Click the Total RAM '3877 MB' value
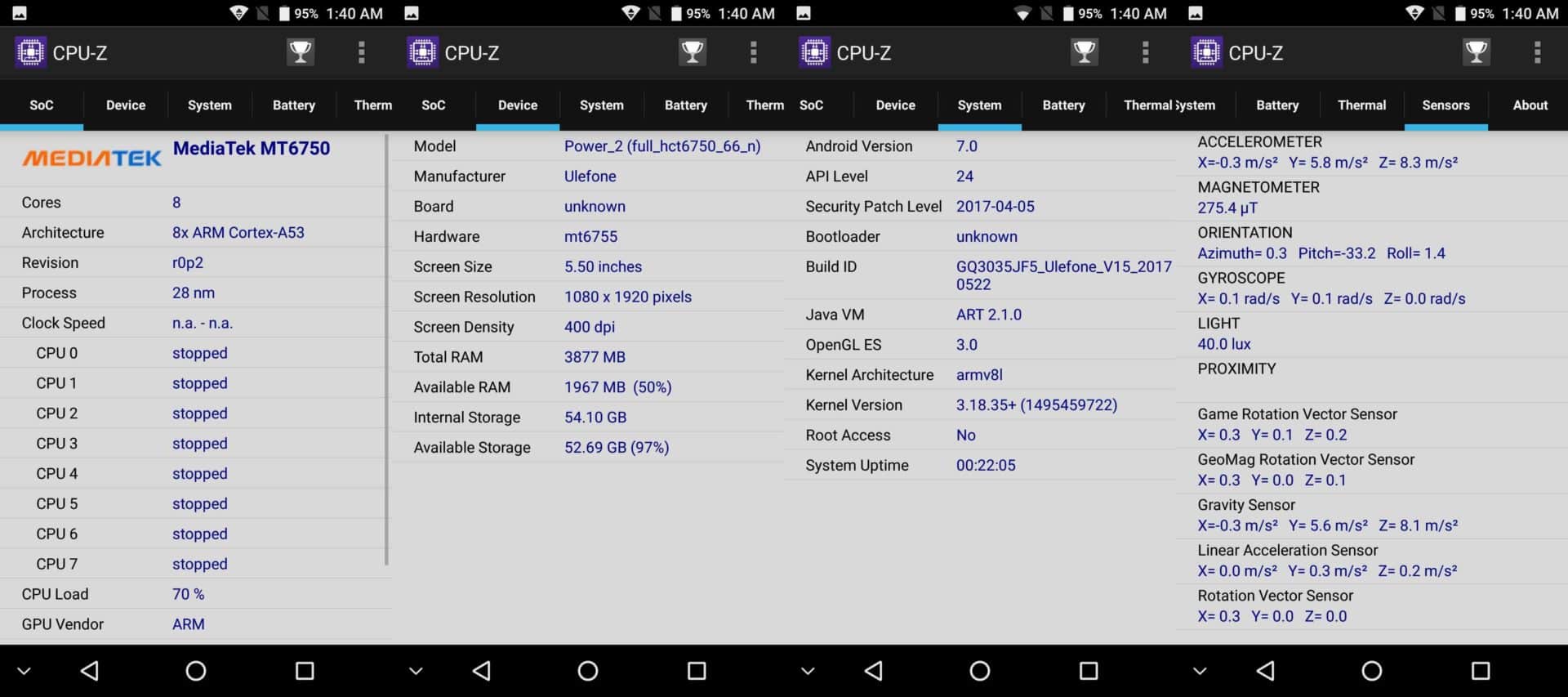Screen dimensions: 1568x697 (595, 357)
